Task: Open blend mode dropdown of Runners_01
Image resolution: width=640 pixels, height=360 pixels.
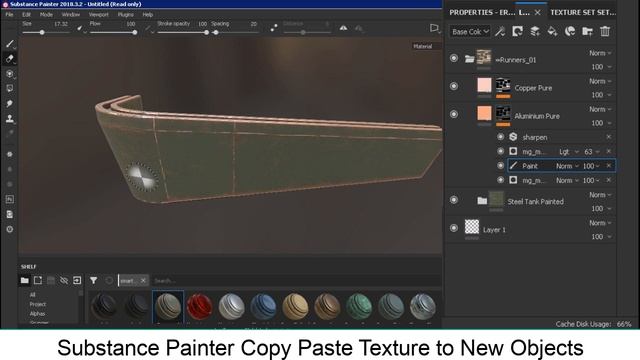Action: (x=600, y=53)
